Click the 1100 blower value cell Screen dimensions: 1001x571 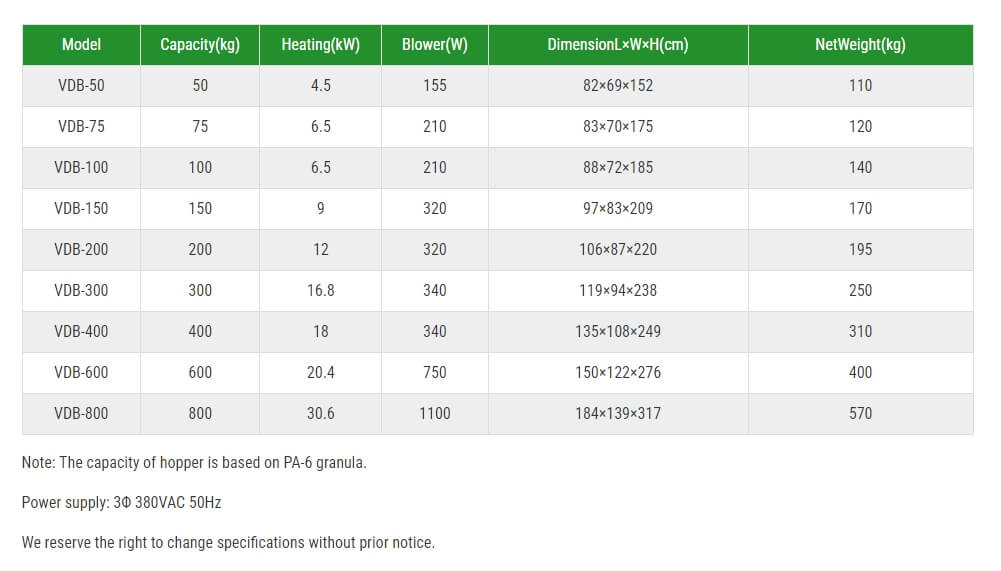[435, 413]
